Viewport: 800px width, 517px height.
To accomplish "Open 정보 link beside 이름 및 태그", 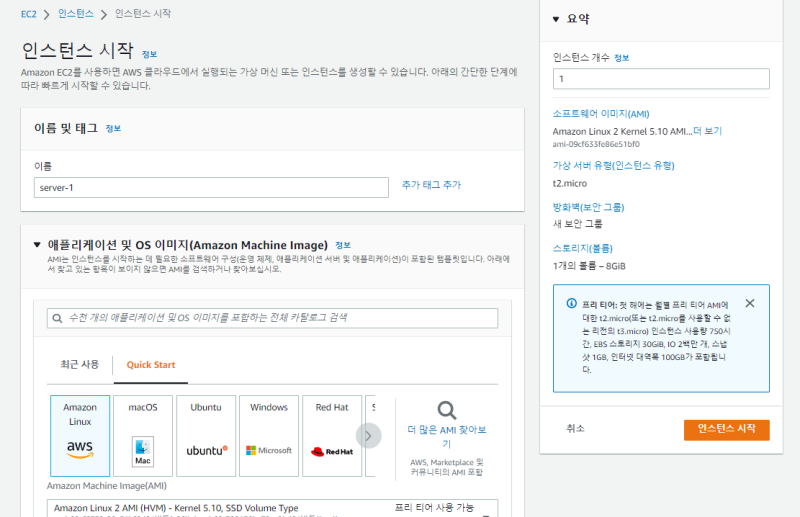I will click(x=113, y=129).
